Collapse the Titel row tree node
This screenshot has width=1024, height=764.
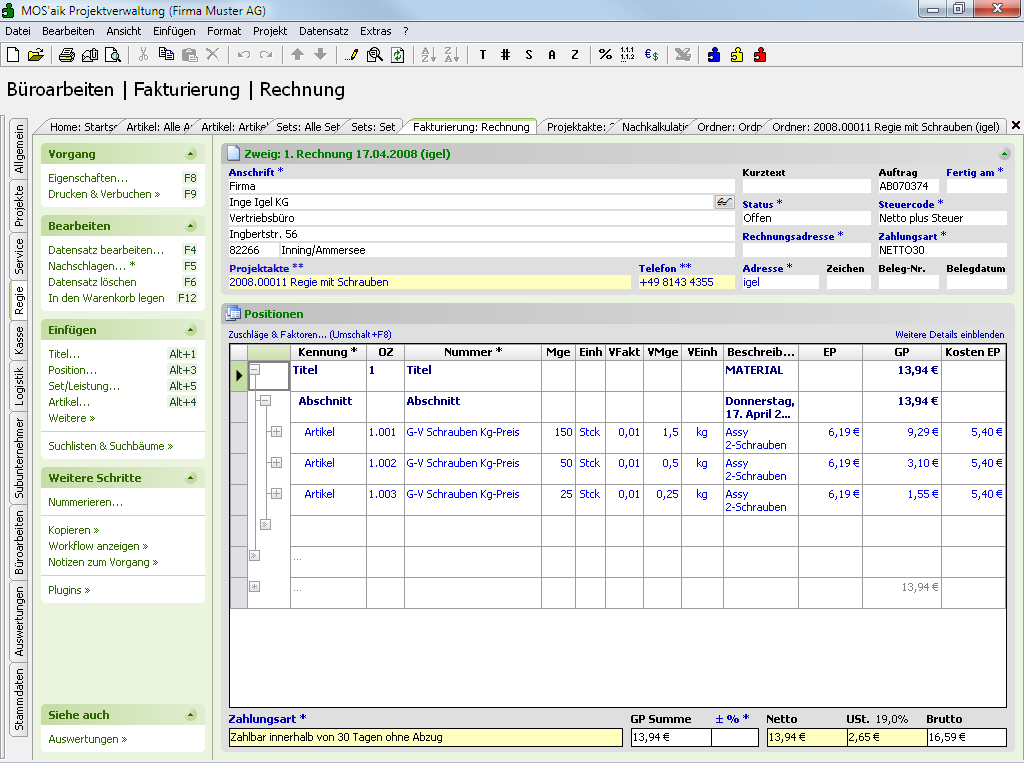(x=254, y=370)
